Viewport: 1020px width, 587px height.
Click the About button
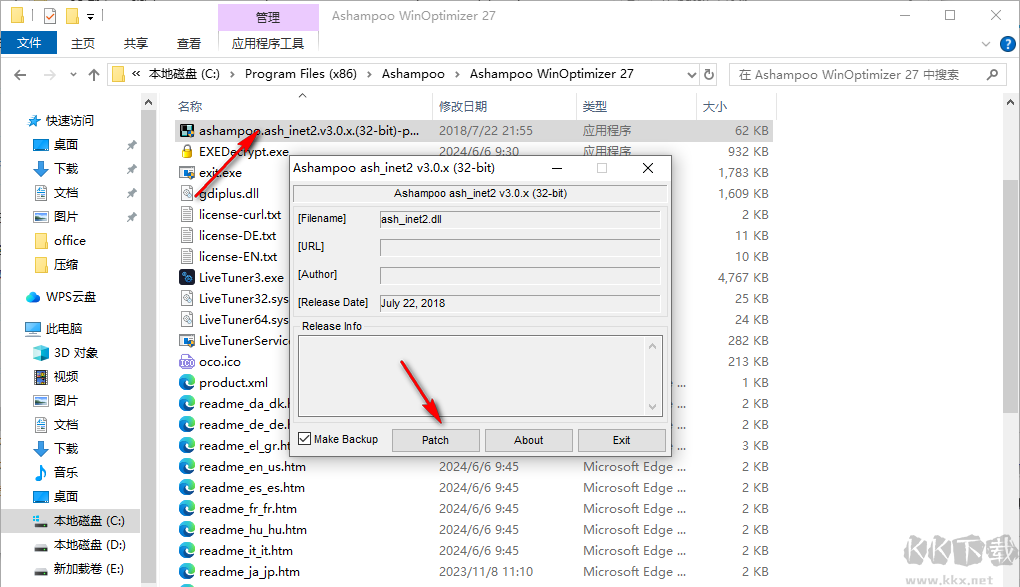[528, 439]
